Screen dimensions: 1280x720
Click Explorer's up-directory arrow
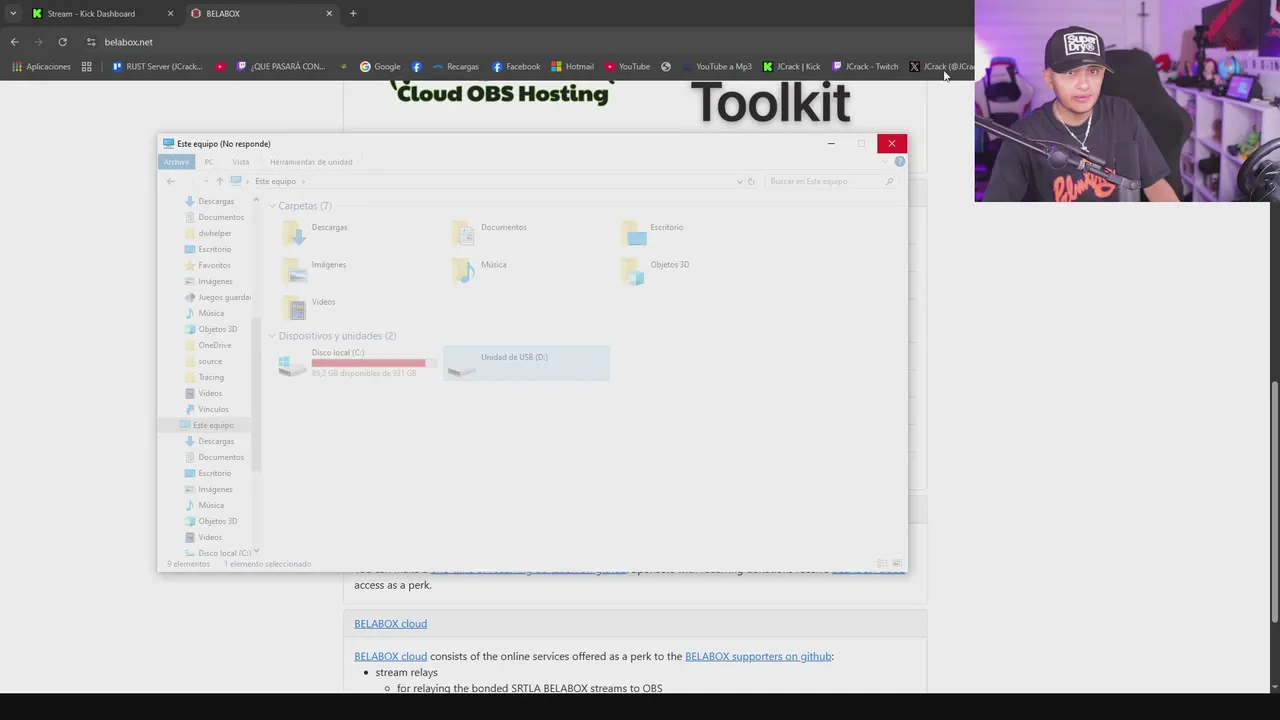[219, 181]
